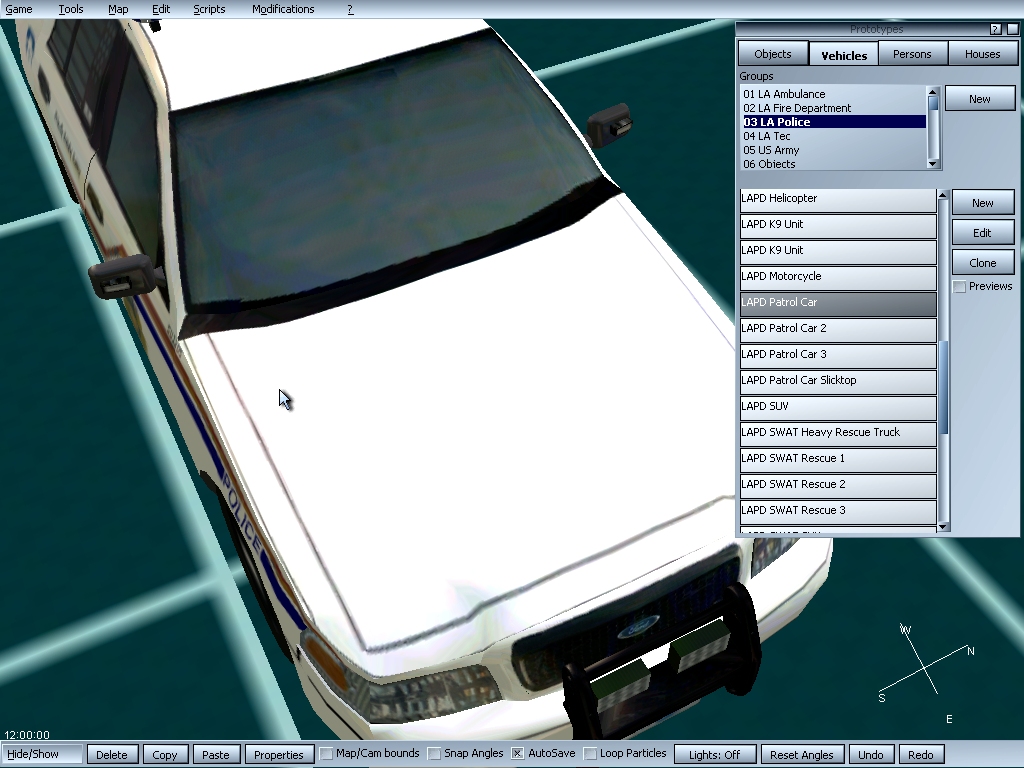Screen dimensions: 1024x768
Task: Click the Redo button
Action: pos(921,754)
